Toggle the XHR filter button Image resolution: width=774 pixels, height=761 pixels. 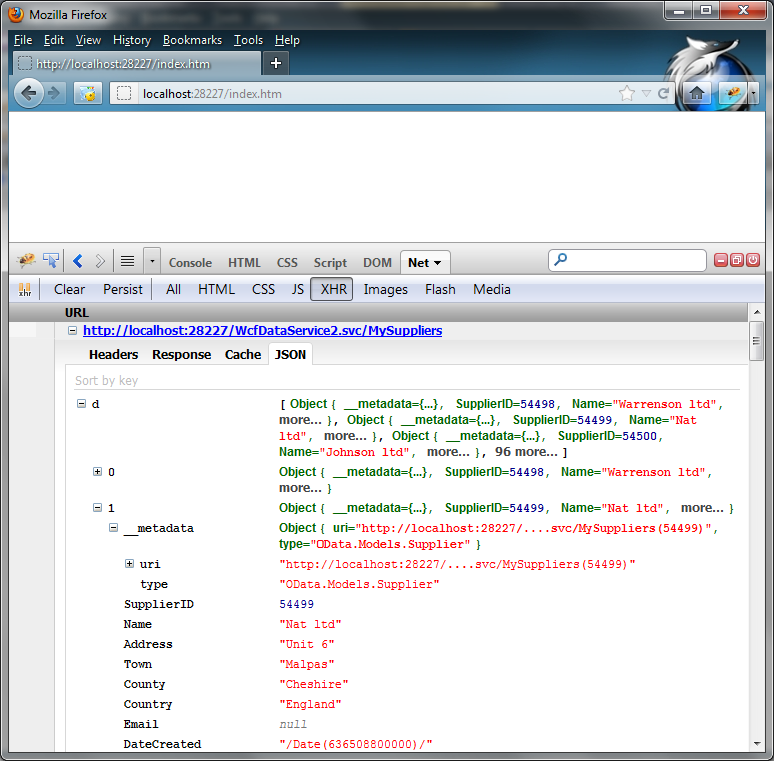[x=332, y=289]
